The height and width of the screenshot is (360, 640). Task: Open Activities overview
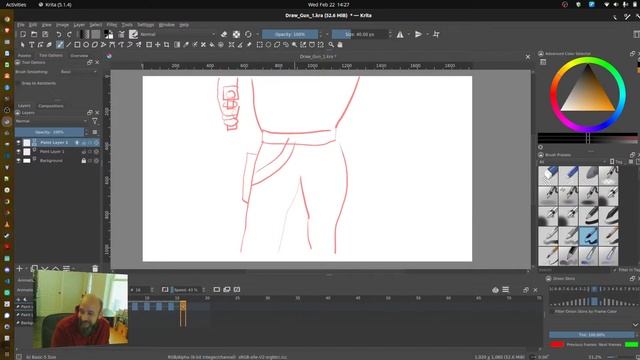tap(16, 5)
